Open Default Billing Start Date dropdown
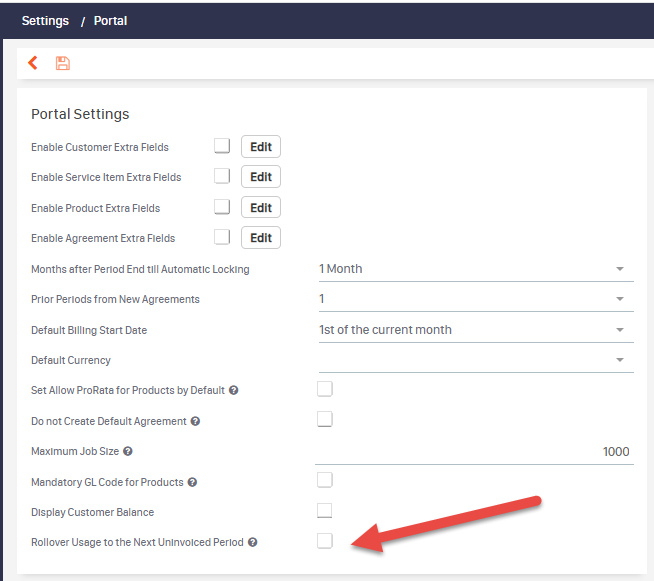The width and height of the screenshot is (654, 581). pos(476,330)
